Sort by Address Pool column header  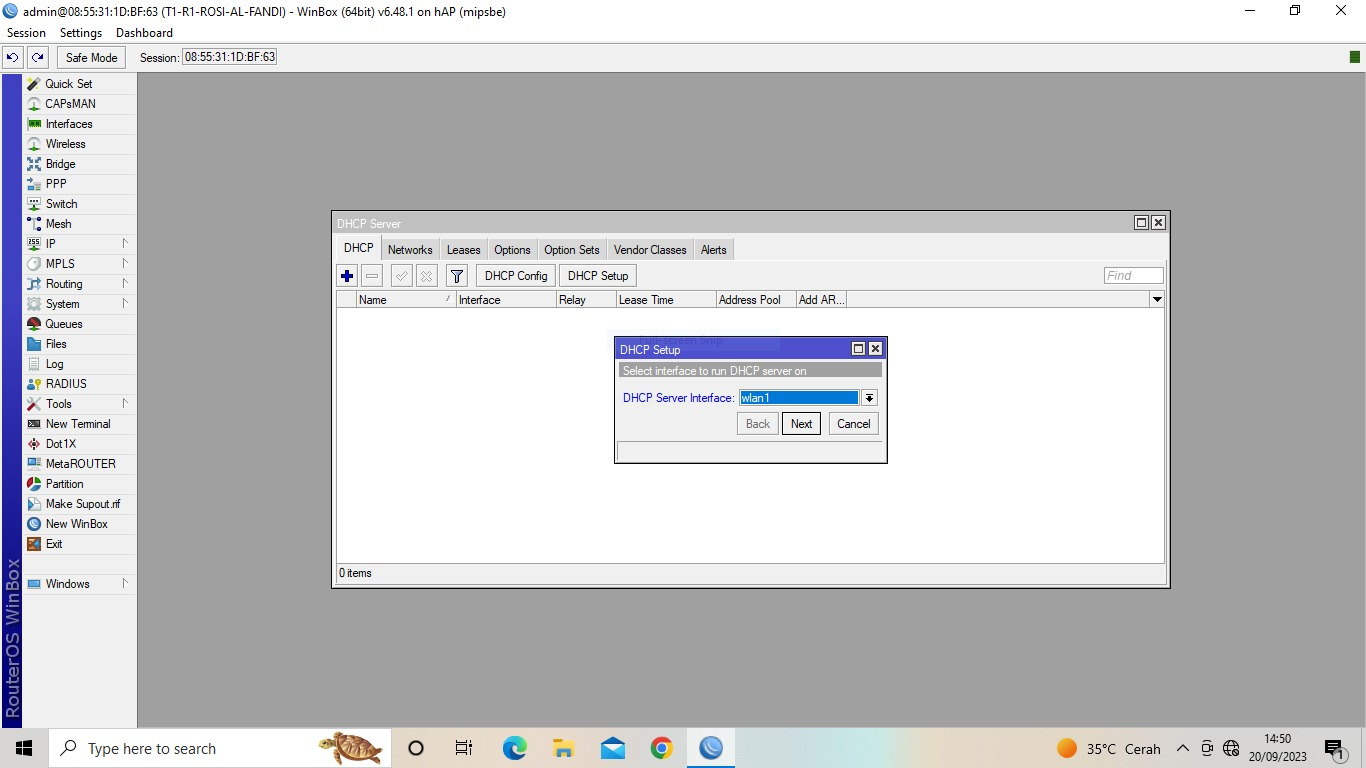tap(756, 300)
